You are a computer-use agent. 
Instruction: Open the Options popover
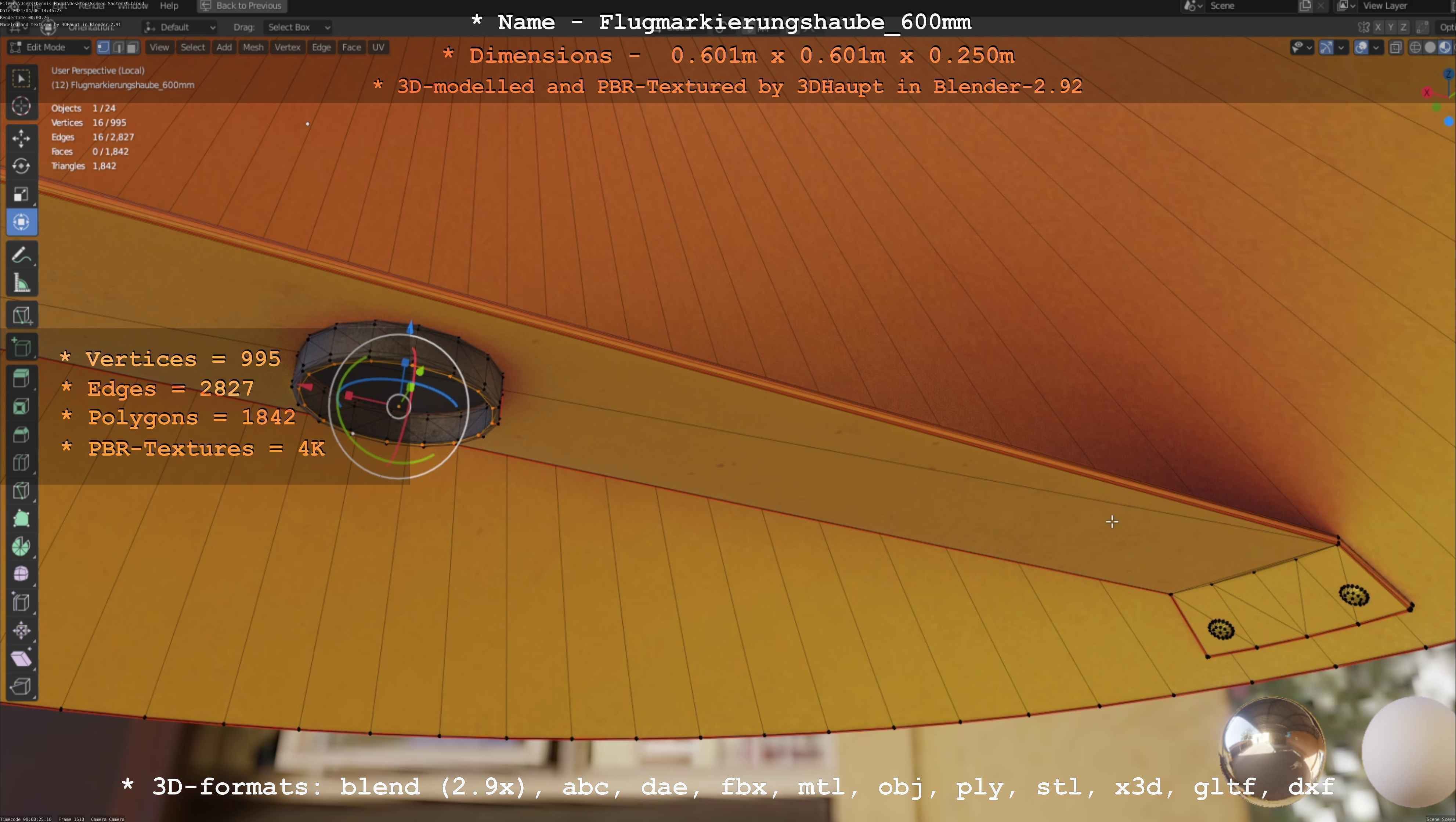pos(1446,27)
